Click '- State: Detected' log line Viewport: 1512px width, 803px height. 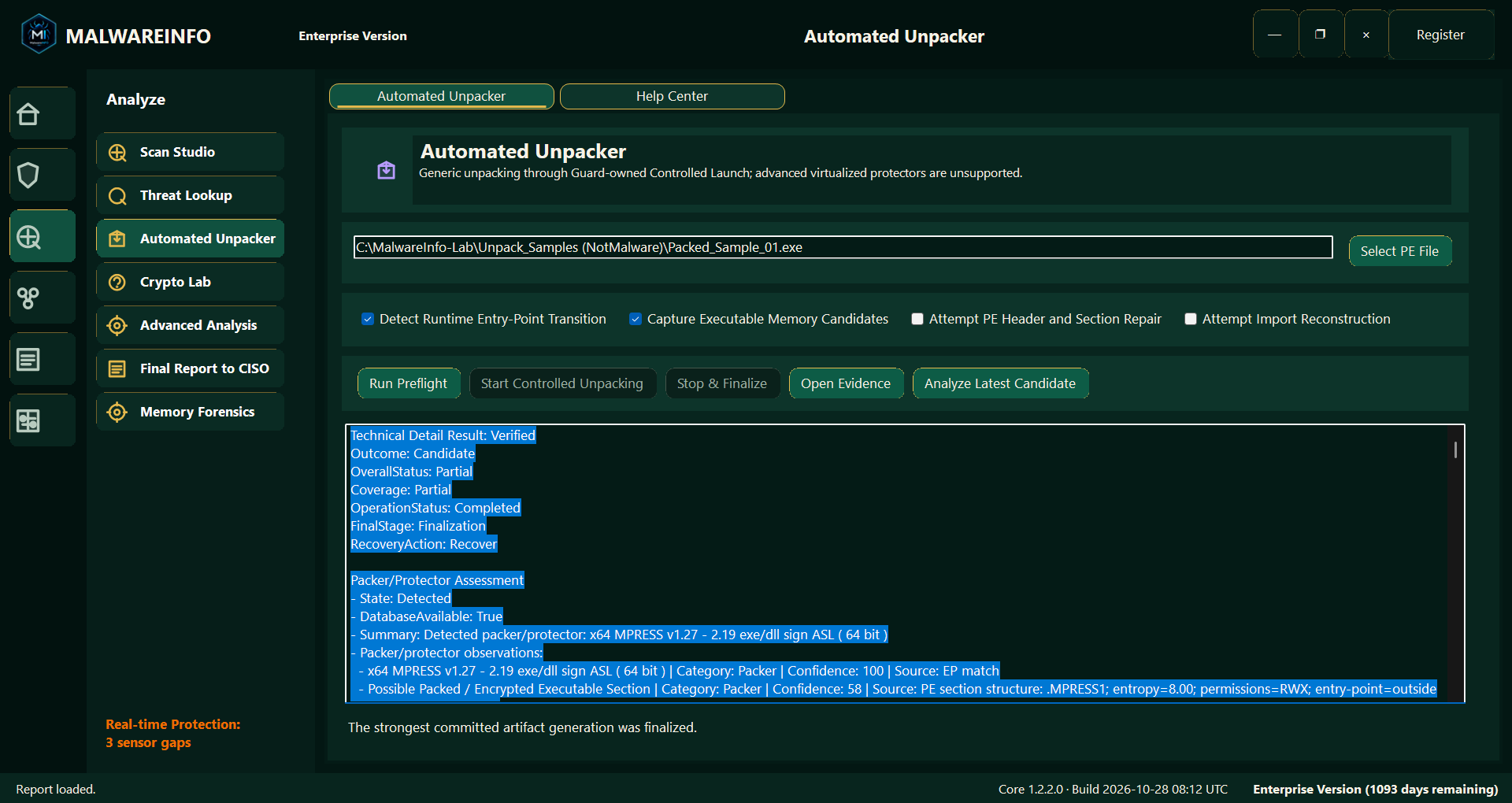(401, 598)
